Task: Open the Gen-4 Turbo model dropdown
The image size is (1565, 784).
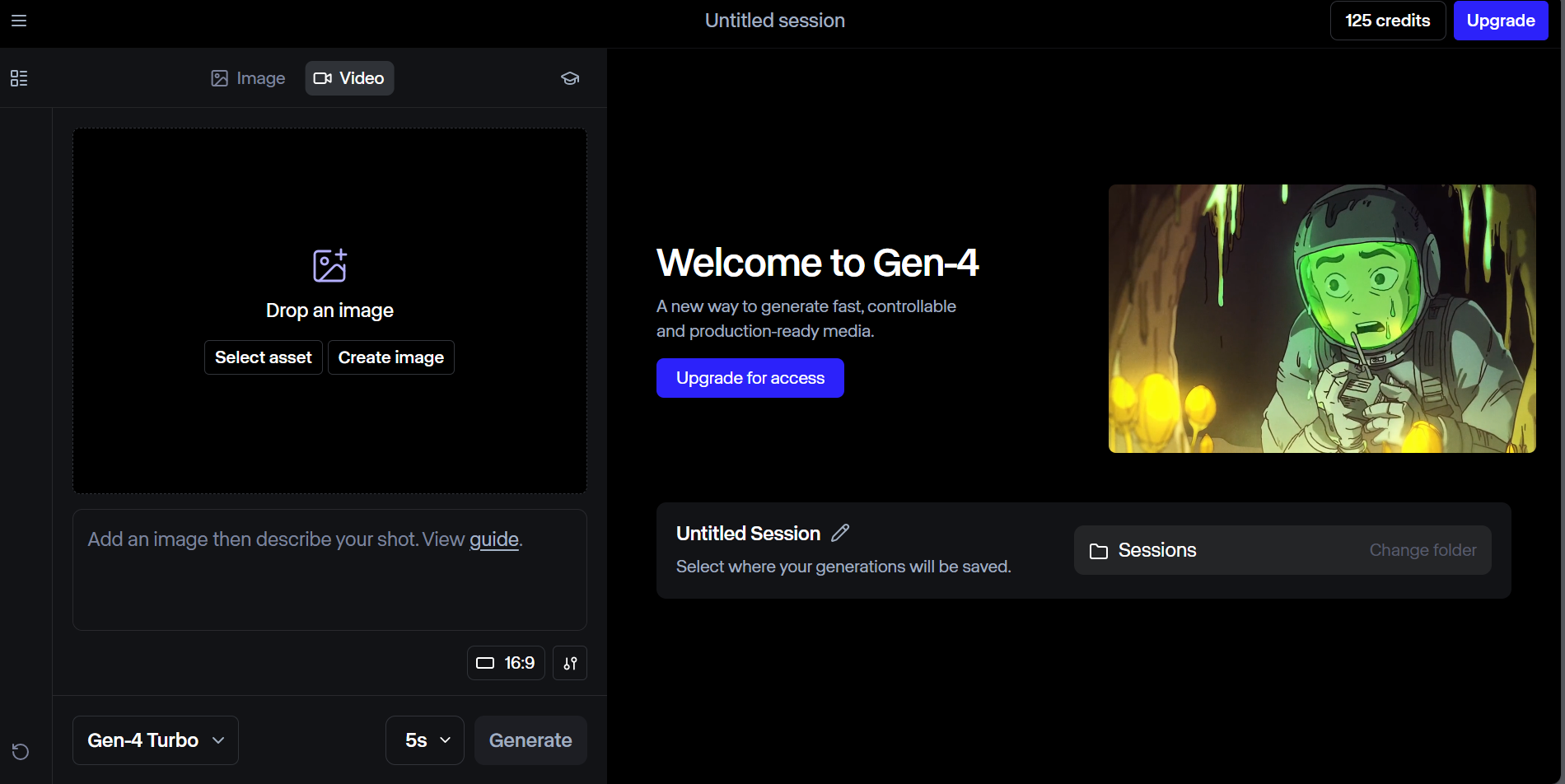Action: (x=156, y=740)
